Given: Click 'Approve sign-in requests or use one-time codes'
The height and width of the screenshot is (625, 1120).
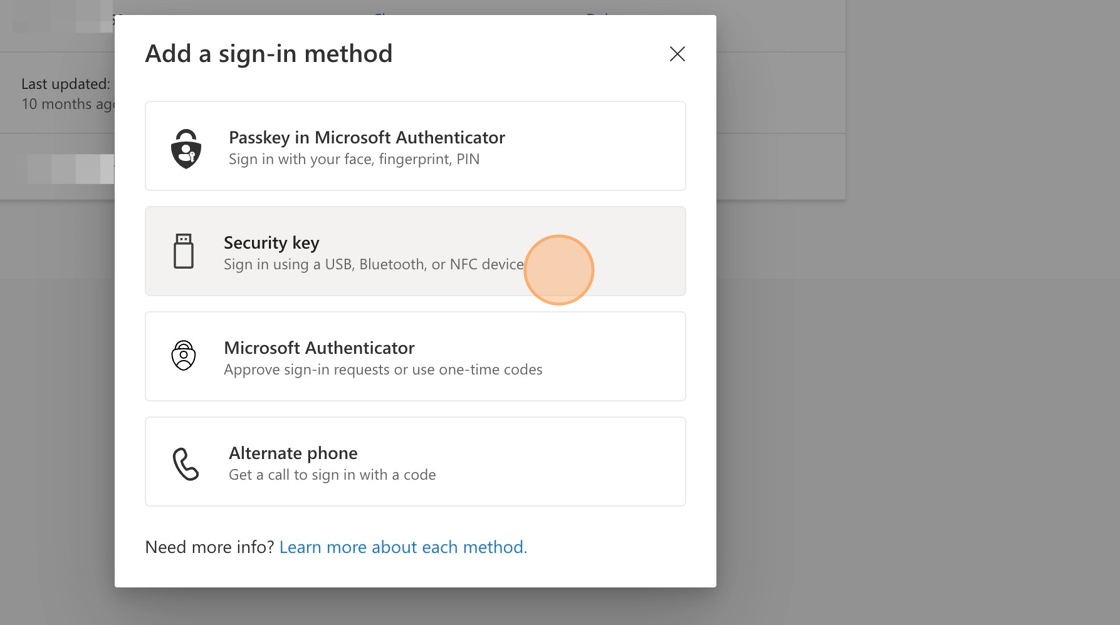Looking at the screenshot, I should click(x=383, y=370).
